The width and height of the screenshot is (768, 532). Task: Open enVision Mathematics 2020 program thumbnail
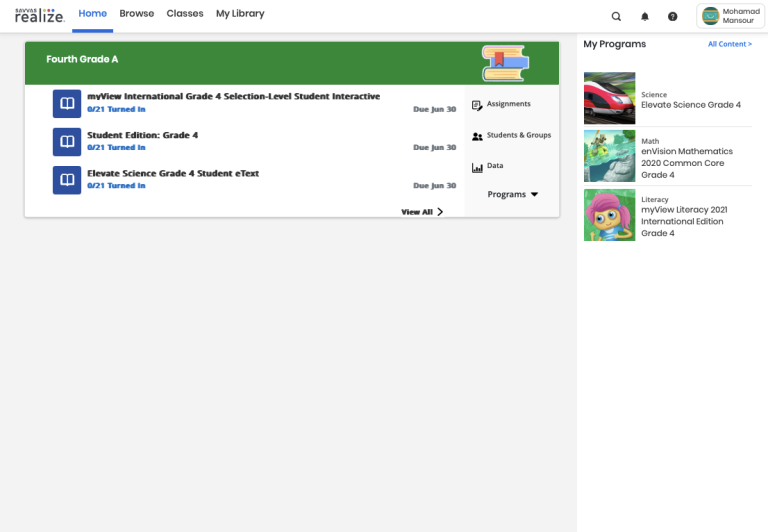pos(609,155)
